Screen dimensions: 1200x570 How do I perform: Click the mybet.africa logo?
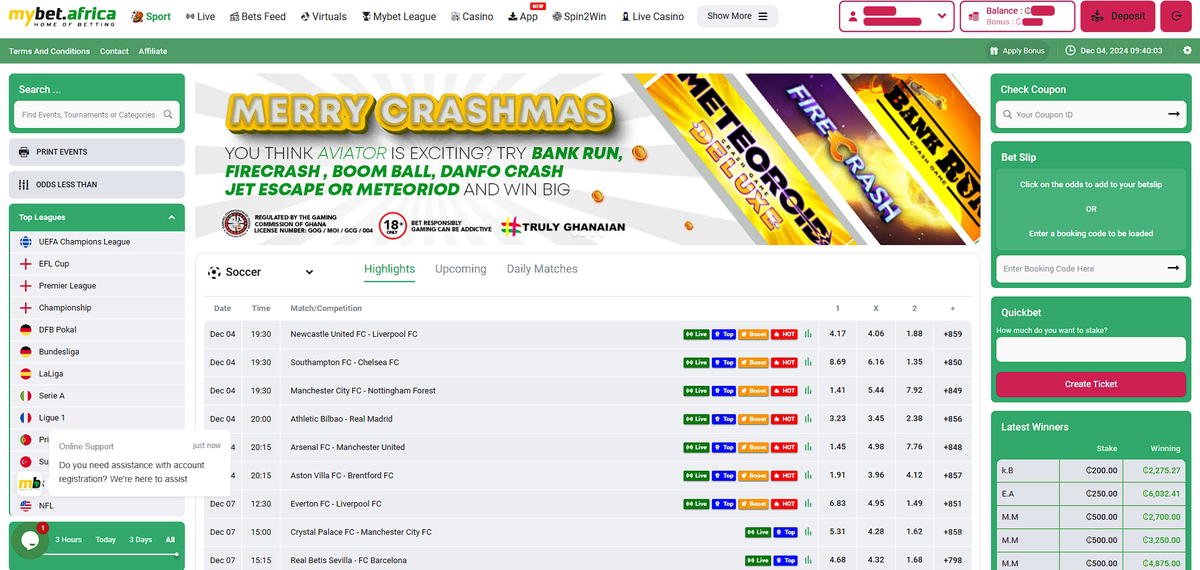62,16
